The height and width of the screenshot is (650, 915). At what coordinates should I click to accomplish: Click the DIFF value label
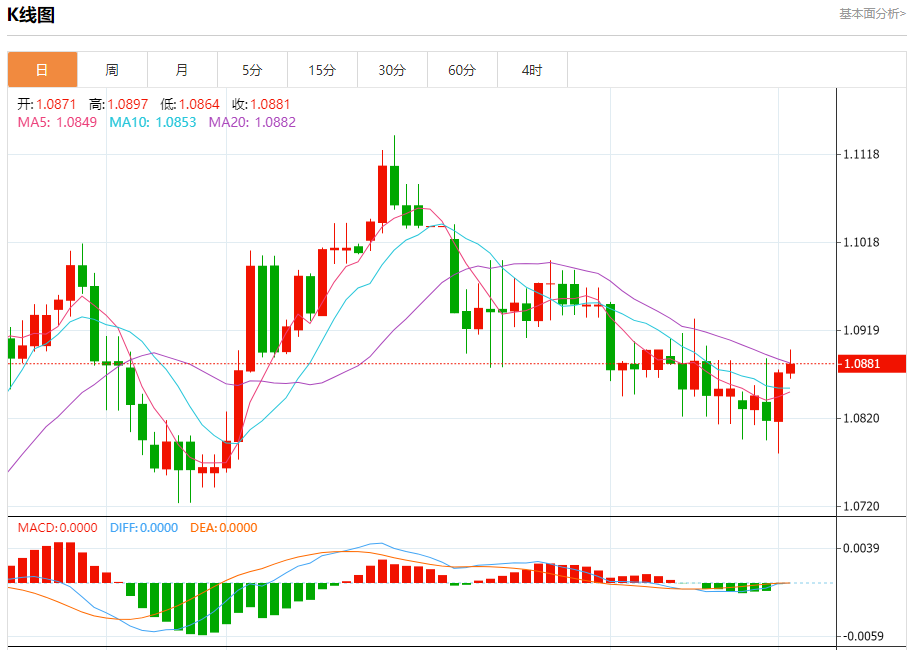tap(144, 527)
